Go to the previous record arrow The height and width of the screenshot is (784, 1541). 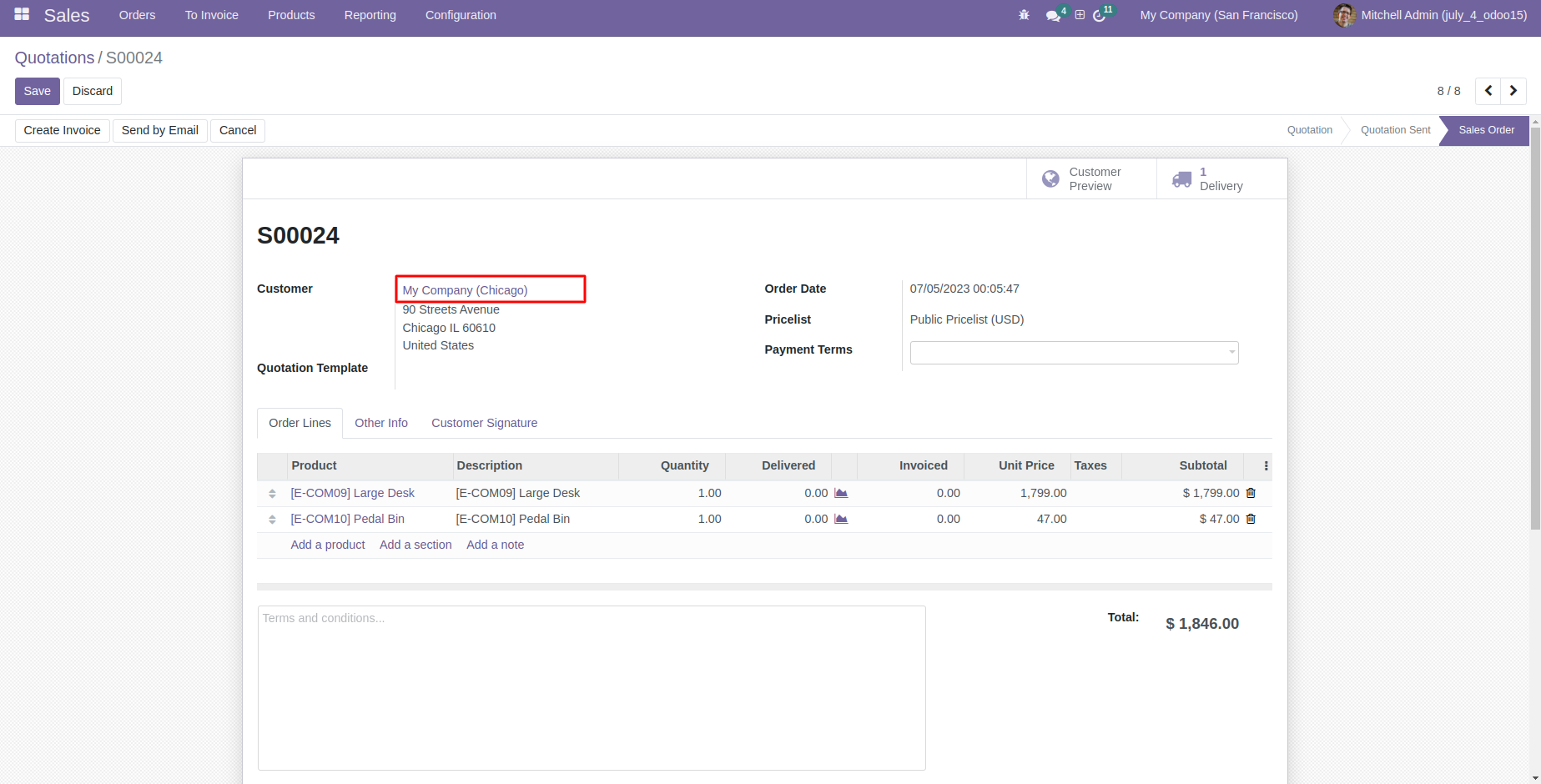(x=1488, y=91)
